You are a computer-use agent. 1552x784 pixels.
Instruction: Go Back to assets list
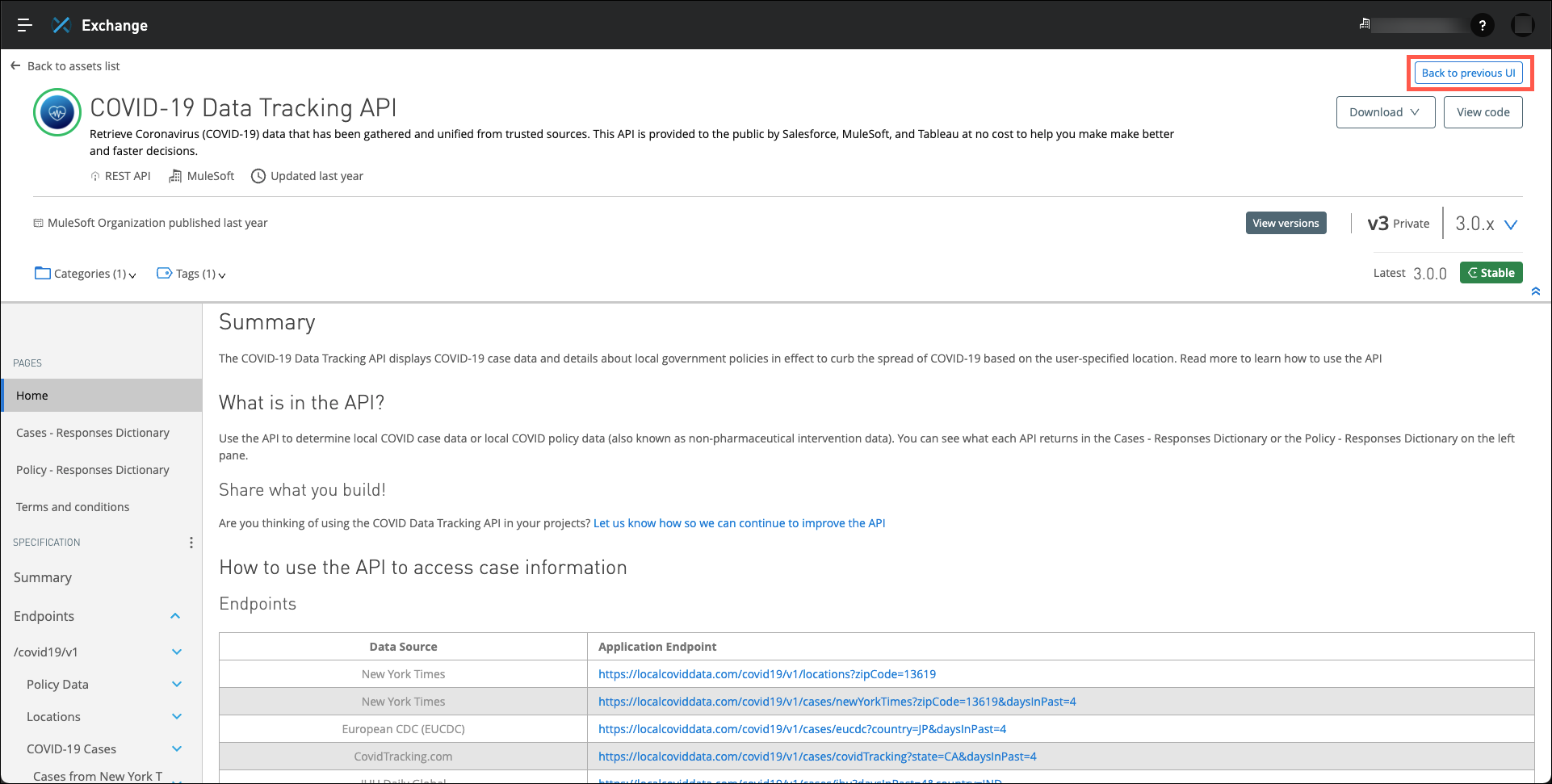pos(65,66)
